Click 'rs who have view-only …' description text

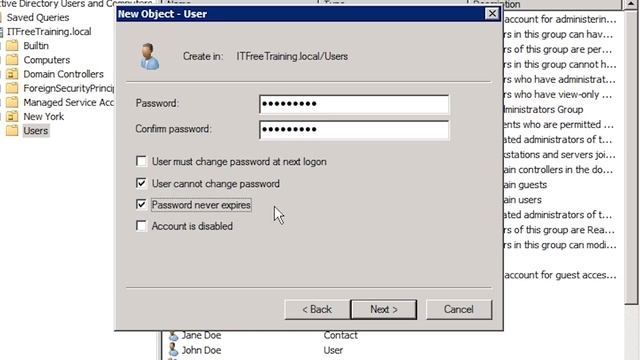point(558,94)
